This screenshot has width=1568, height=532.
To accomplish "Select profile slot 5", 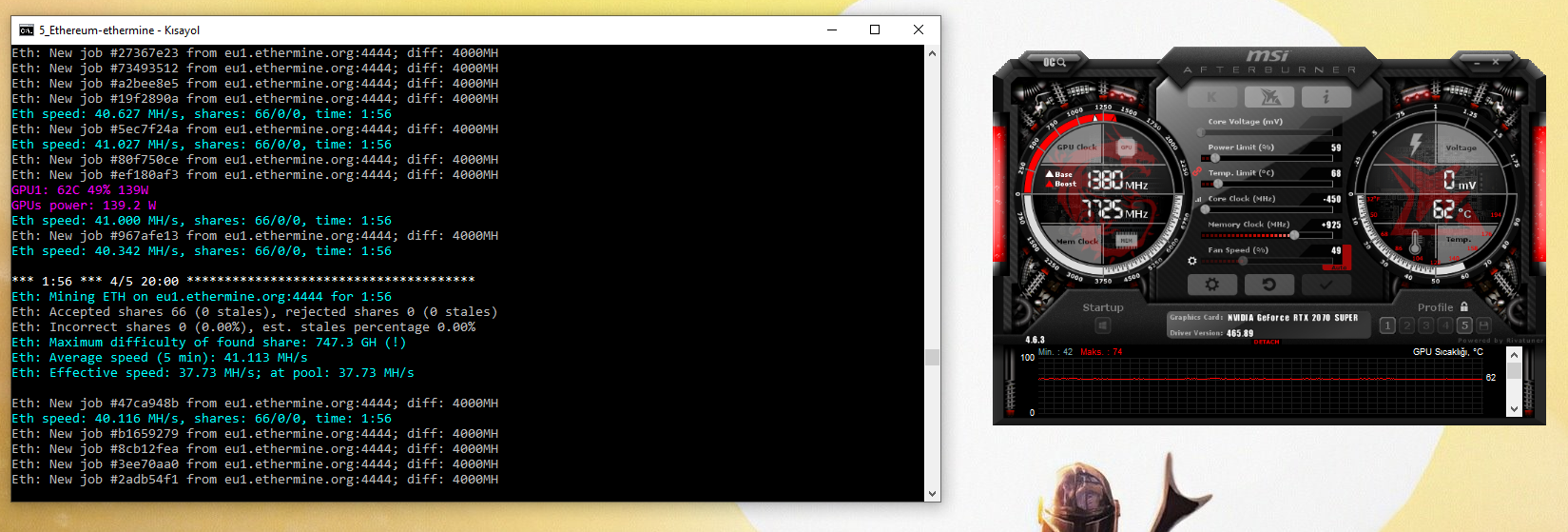I will pos(1464,325).
